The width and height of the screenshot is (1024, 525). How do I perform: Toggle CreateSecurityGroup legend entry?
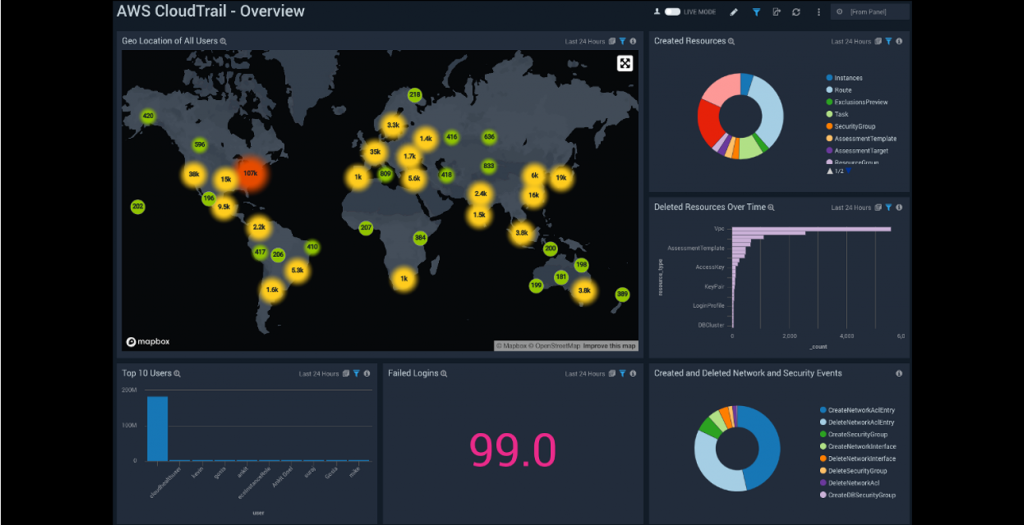tap(853, 434)
